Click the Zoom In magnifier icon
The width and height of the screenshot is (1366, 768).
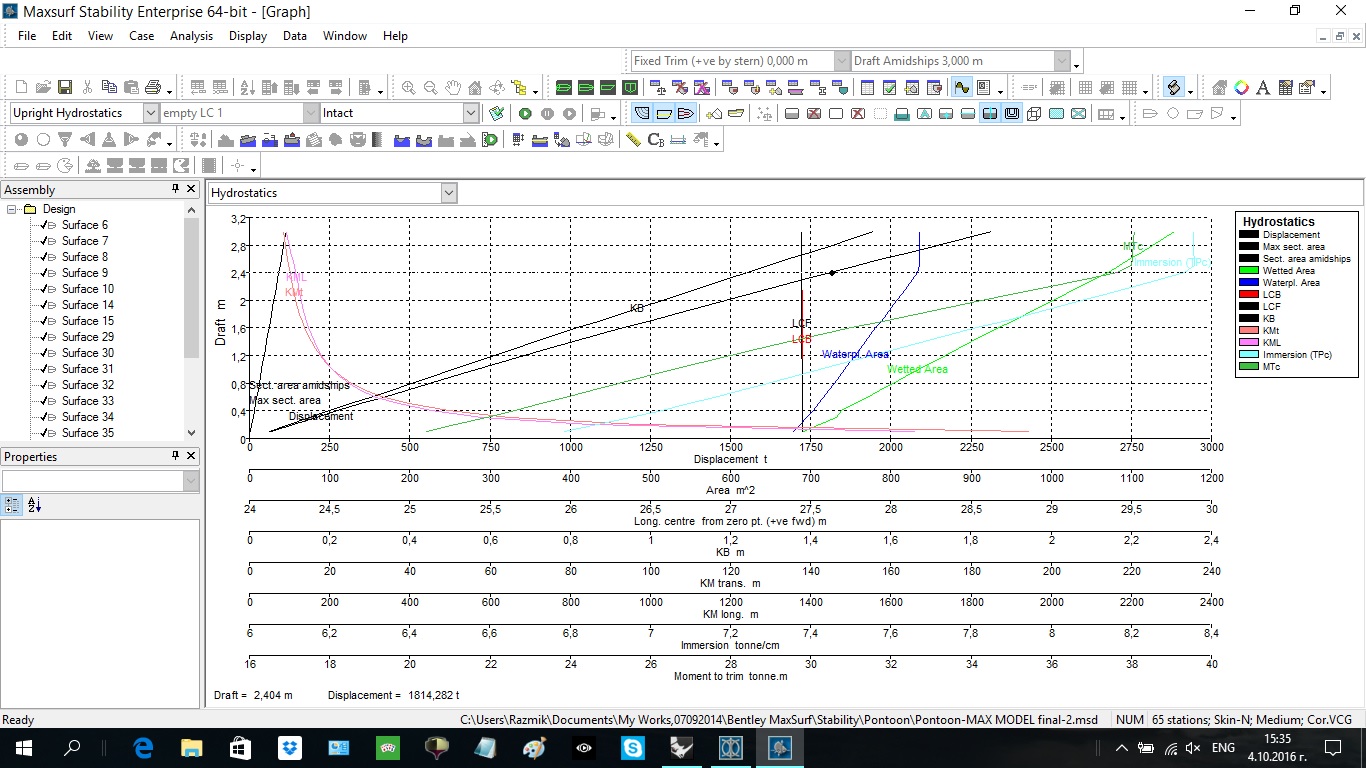[x=409, y=88]
